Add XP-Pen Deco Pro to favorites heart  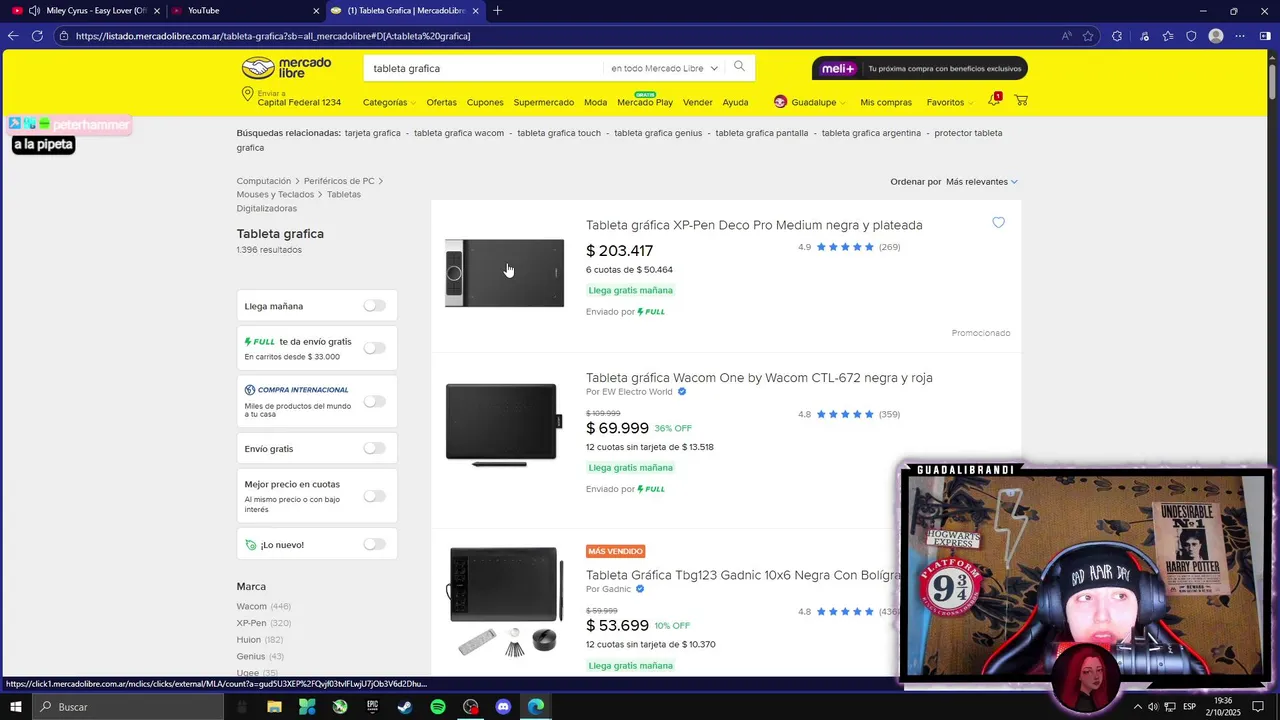[998, 223]
